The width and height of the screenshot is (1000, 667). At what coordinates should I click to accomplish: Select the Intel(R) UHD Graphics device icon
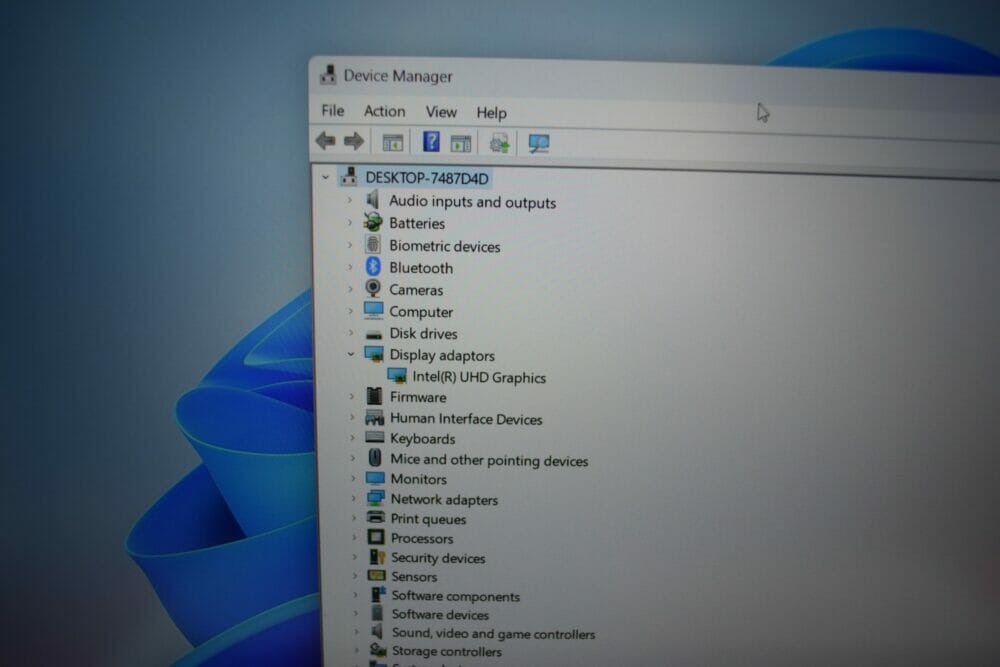[397, 376]
